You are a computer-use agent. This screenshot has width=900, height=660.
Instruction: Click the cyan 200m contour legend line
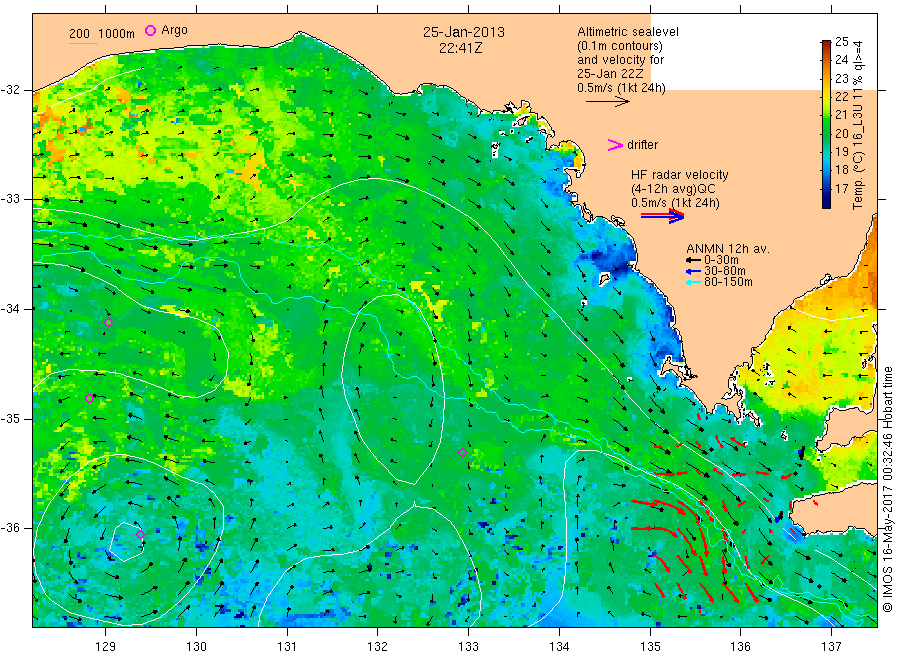click(83, 42)
